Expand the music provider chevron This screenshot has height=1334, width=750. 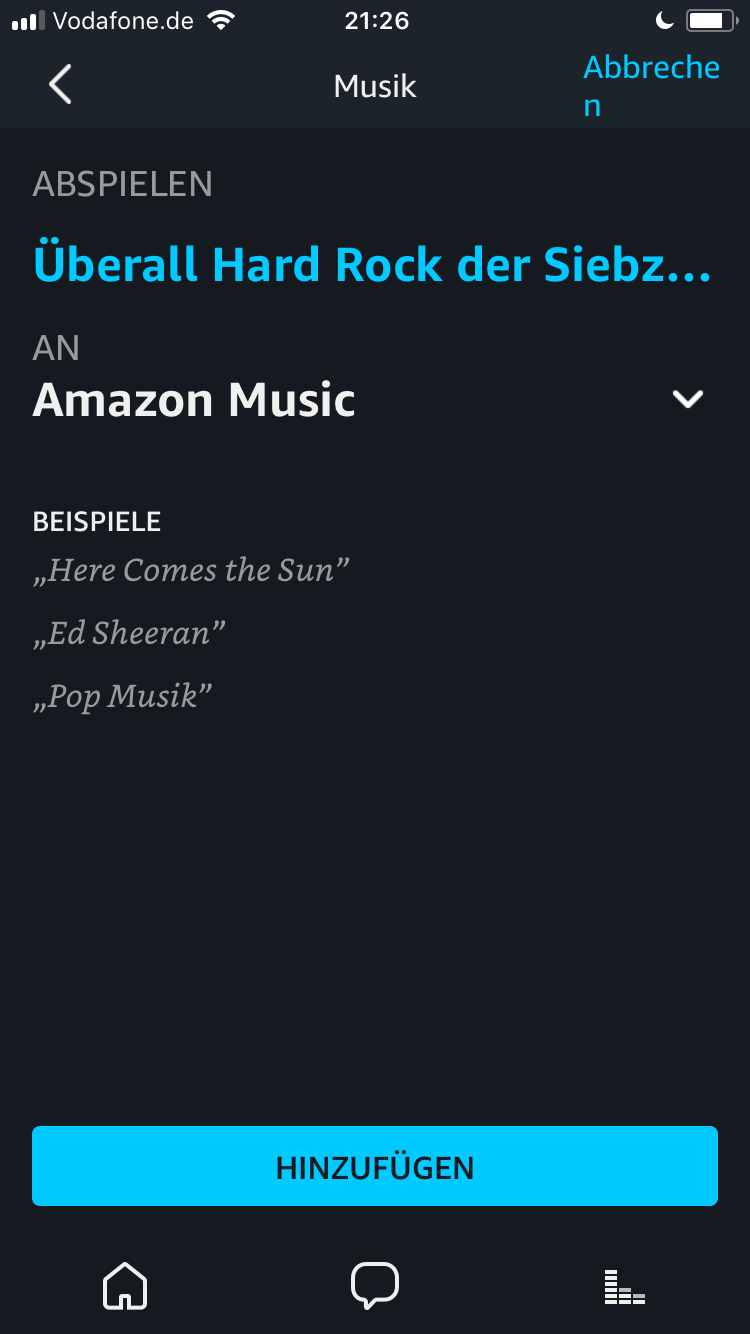click(688, 399)
